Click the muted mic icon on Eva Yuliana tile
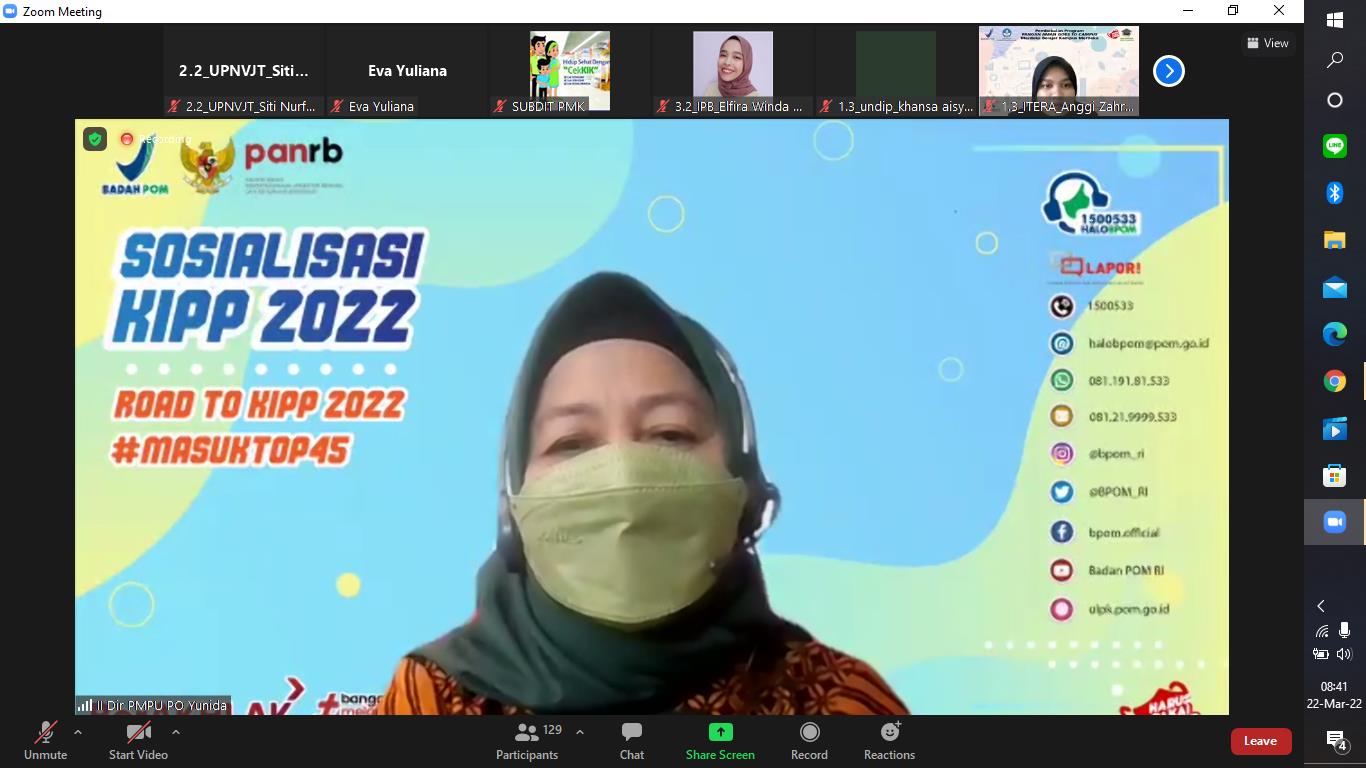The height and width of the screenshot is (768, 1366). [337, 106]
